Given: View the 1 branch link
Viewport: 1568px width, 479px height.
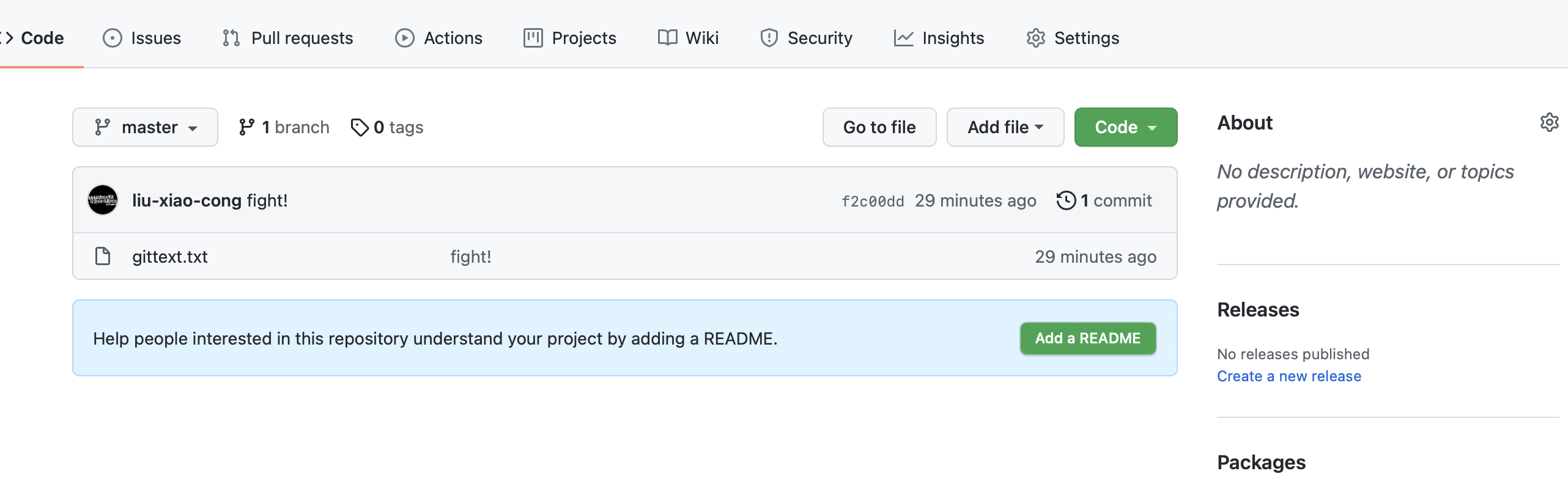Looking at the screenshot, I should tap(284, 127).
